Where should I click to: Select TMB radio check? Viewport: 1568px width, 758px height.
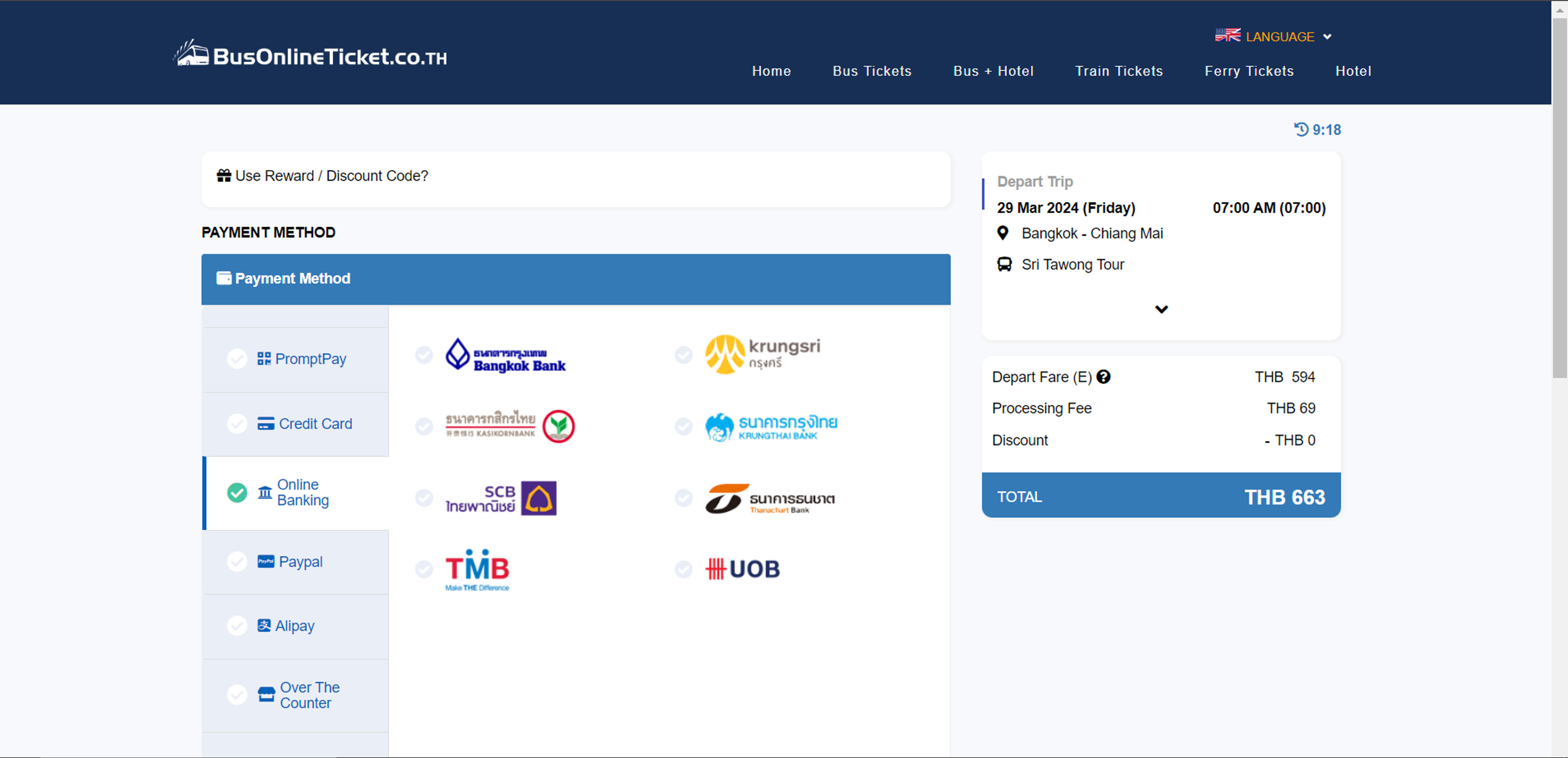coord(424,569)
